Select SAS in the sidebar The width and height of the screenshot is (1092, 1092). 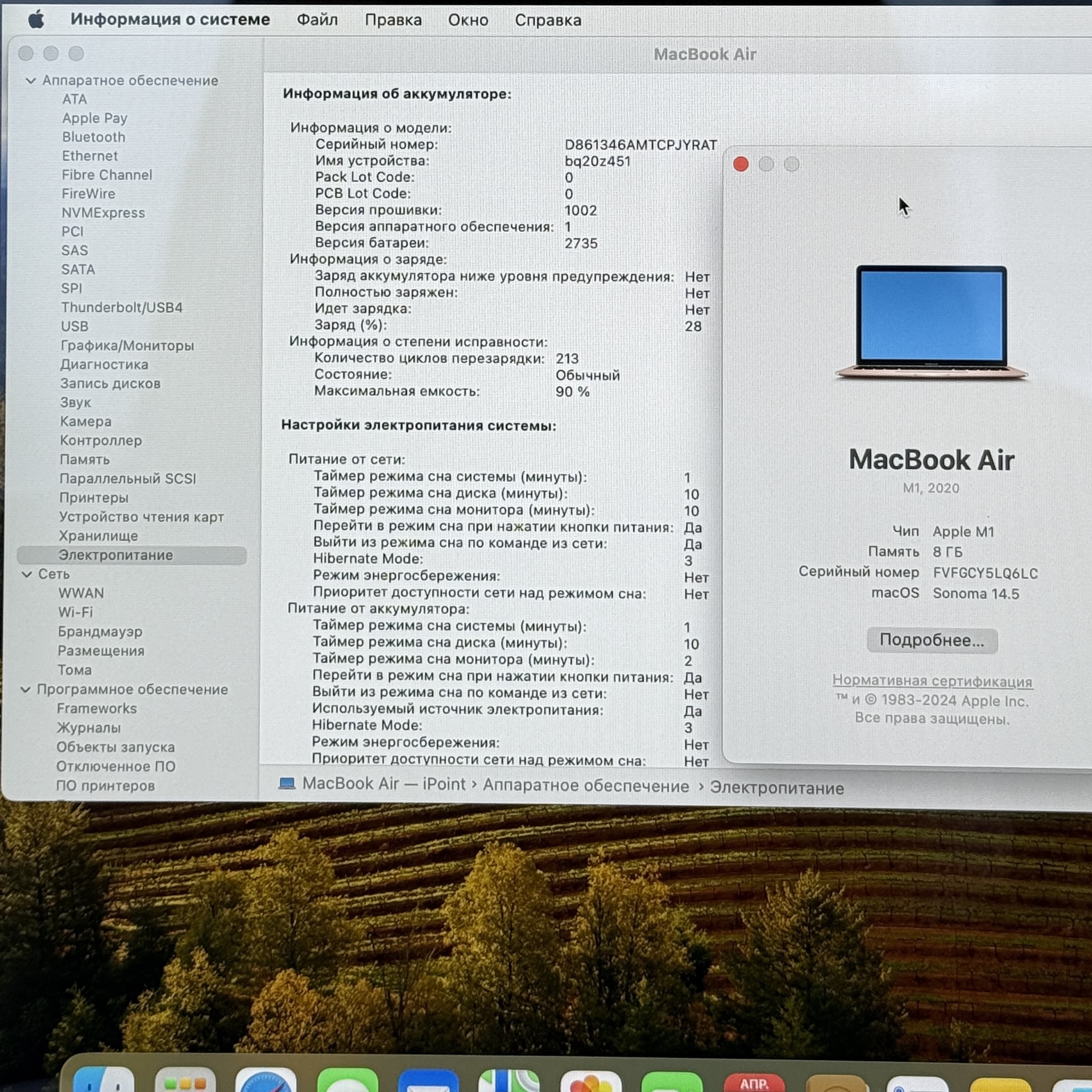pos(75,250)
